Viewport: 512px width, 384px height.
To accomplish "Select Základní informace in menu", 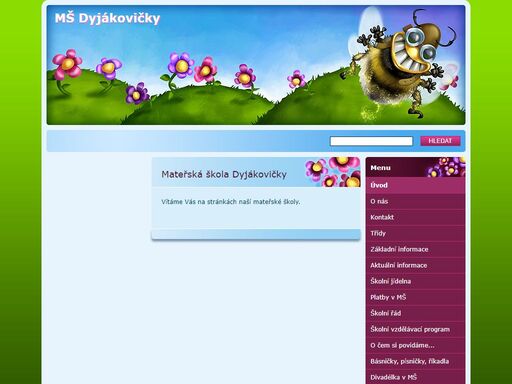I will point(415,249).
